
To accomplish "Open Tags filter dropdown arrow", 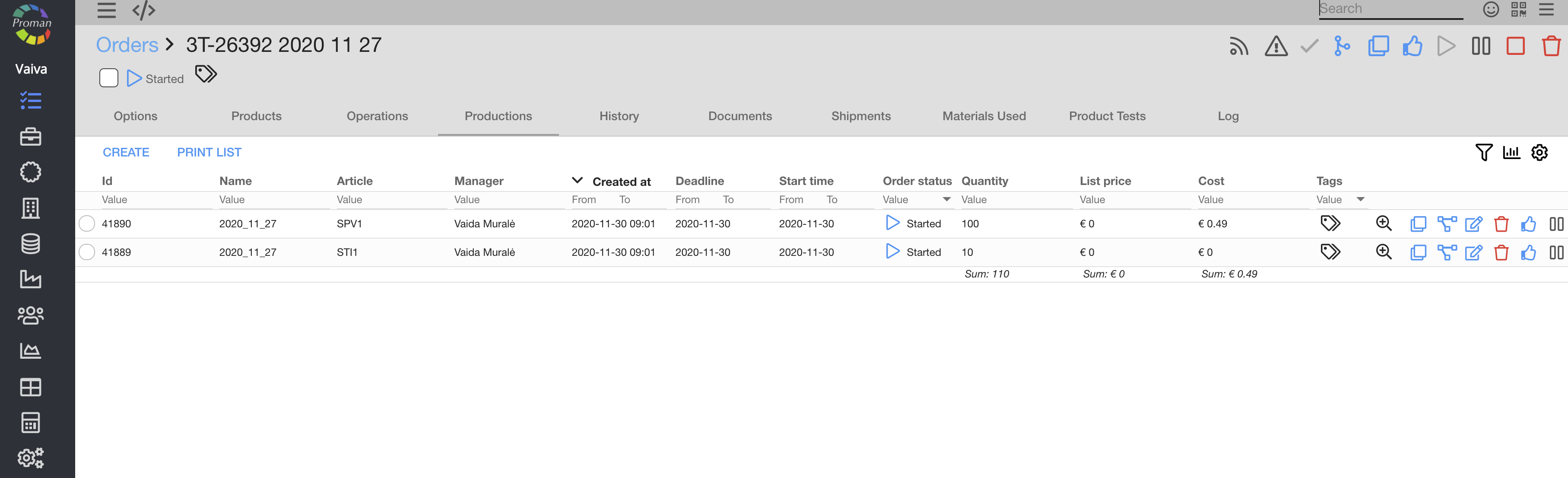I will coord(1360,199).
